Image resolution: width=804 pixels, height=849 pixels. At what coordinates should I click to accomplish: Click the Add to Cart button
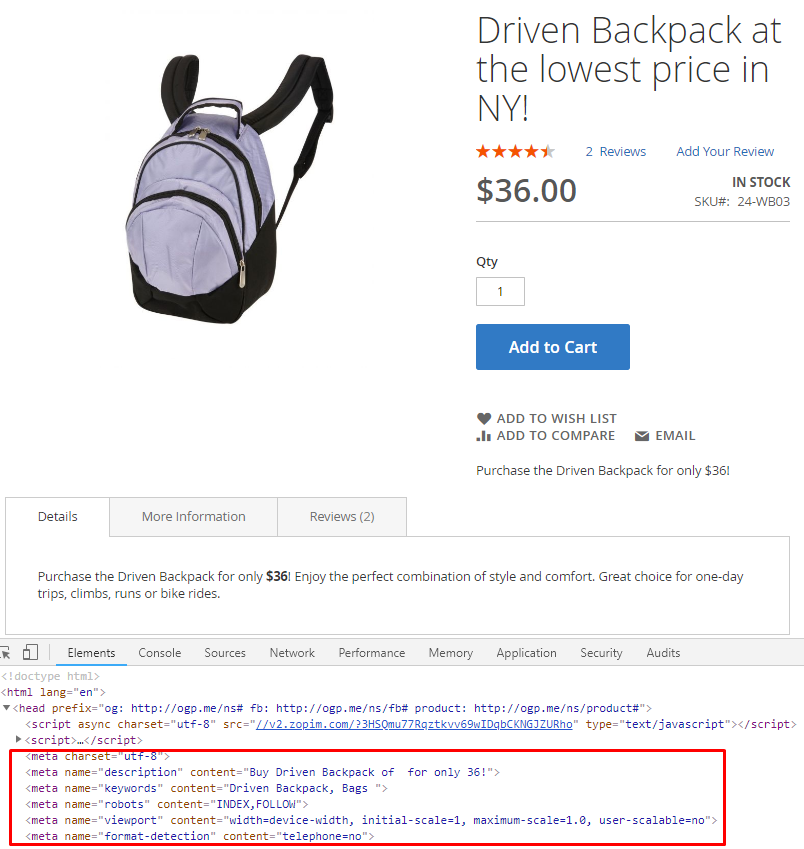553,347
